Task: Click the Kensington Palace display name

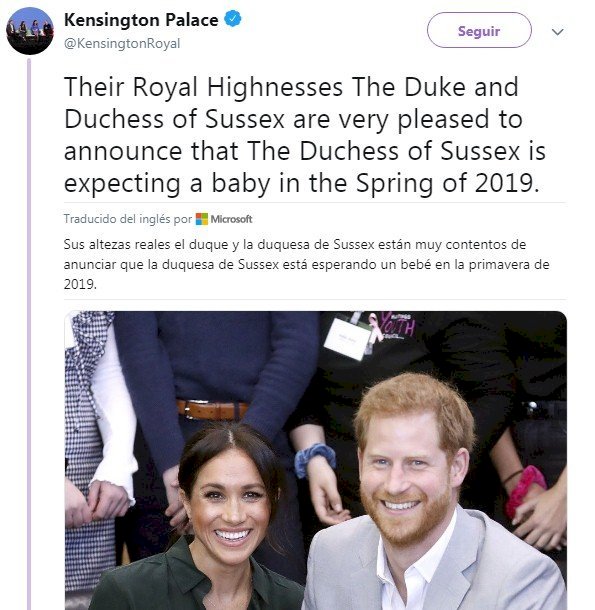Action: (141, 20)
